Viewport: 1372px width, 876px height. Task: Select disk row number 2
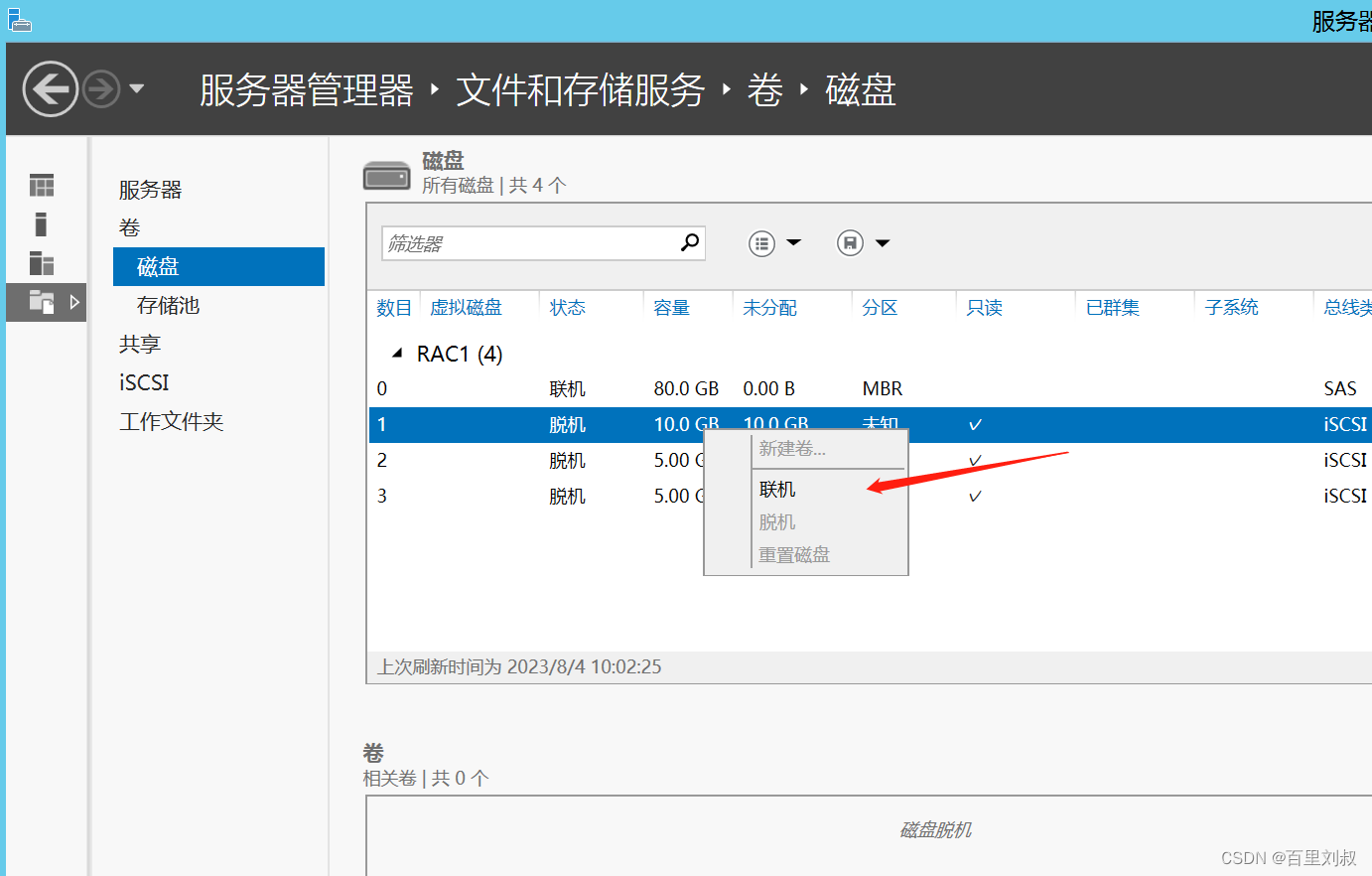tap(382, 460)
